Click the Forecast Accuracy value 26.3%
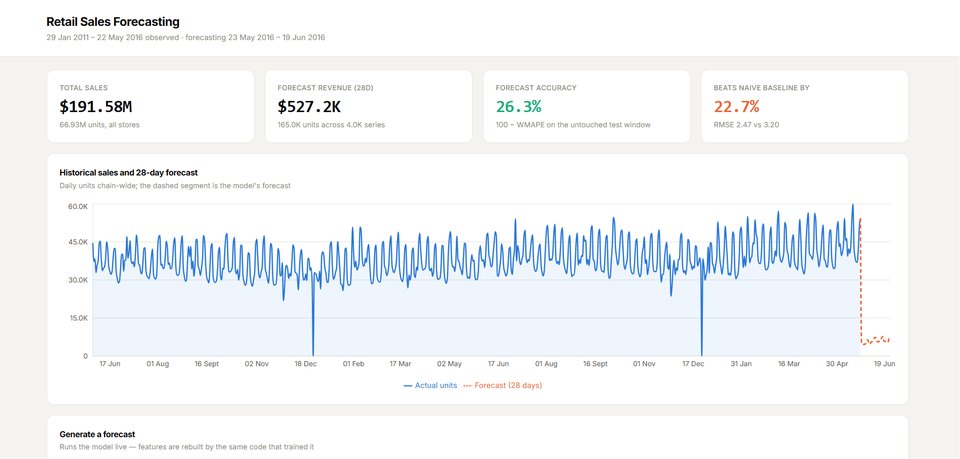Viewport: 960px width, 459px height. [x=518, y=106]
